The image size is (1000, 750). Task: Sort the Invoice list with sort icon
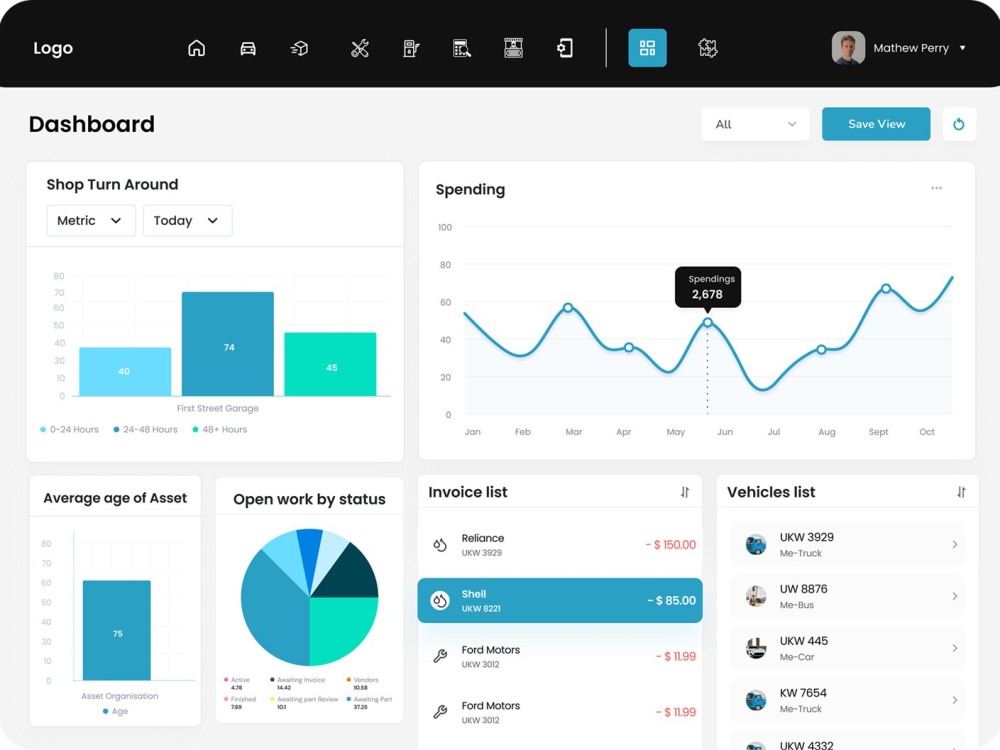click(684, 492)
